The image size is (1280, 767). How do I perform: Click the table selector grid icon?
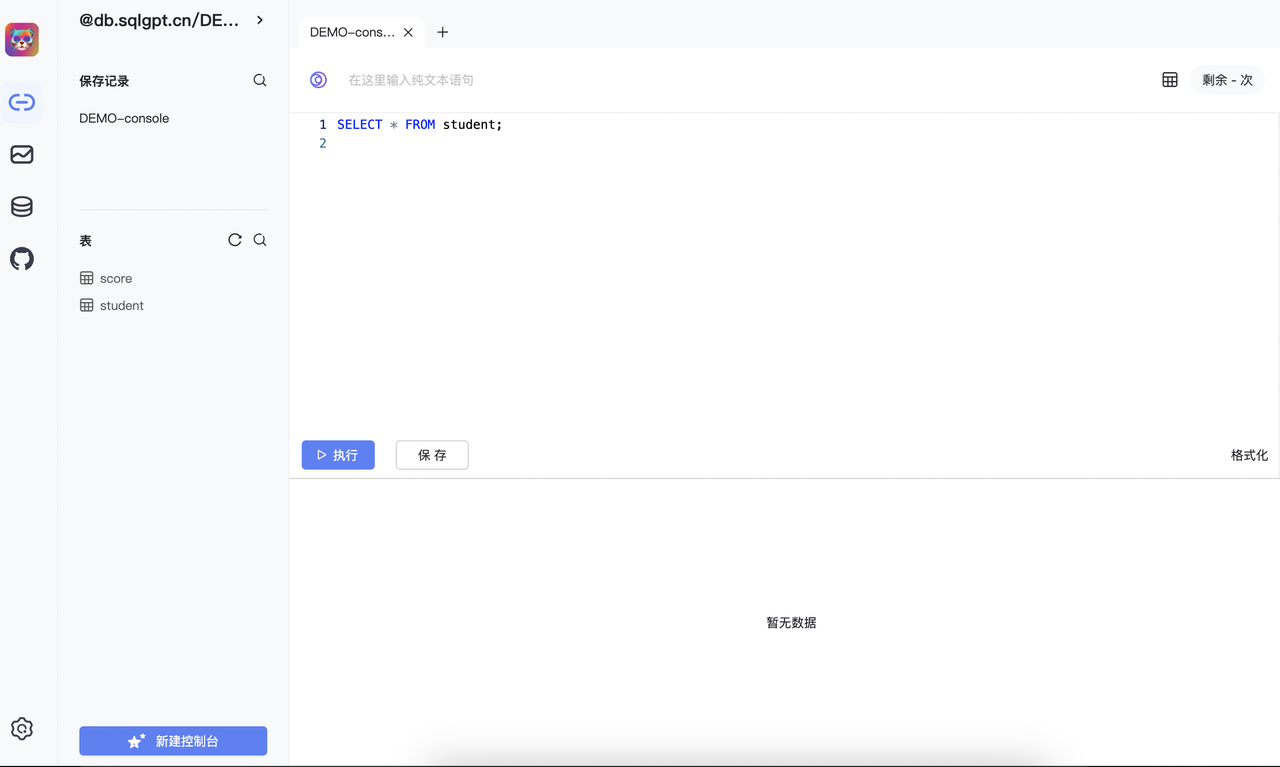coord(1170,80)
